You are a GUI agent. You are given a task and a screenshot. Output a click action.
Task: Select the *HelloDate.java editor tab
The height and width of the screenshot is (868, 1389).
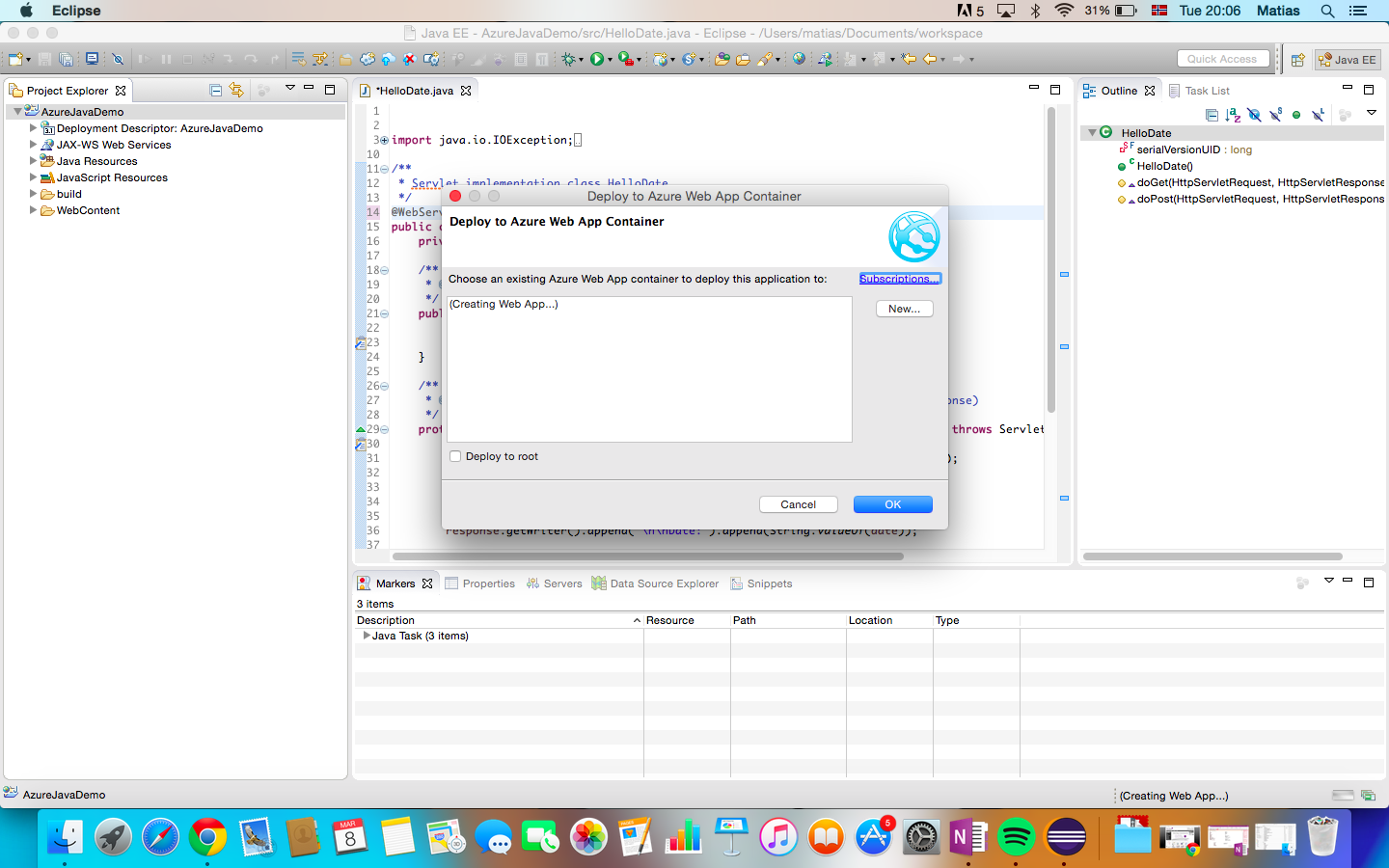coord(414,91)
